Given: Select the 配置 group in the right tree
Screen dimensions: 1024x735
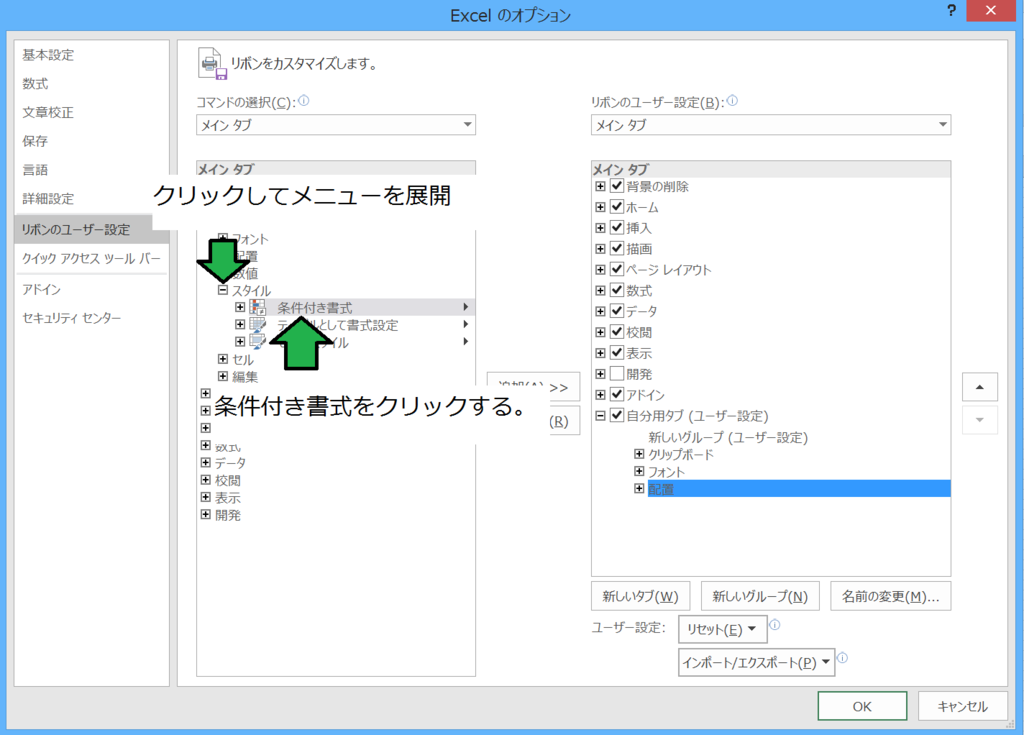Looking at the screenshot, I should pyautogui.click(x=799, y=489).
